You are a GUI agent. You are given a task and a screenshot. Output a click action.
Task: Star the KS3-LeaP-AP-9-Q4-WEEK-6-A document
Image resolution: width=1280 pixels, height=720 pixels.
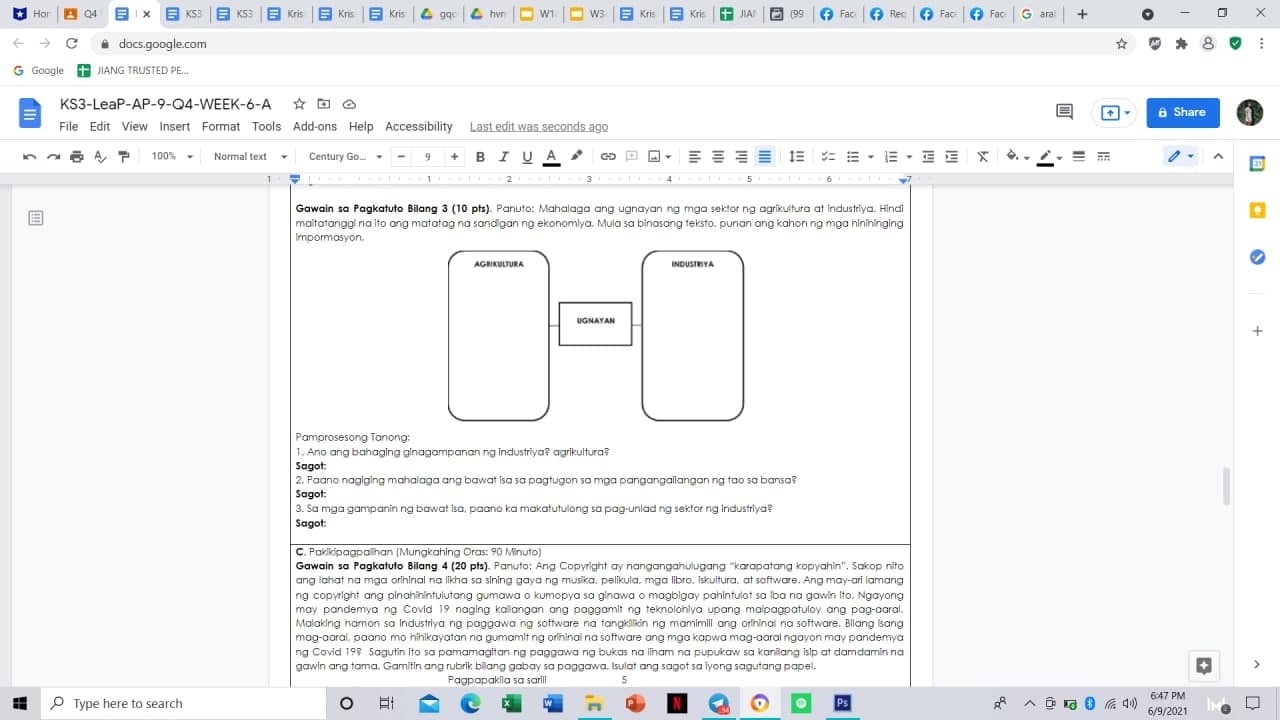[x=299, y=104]
